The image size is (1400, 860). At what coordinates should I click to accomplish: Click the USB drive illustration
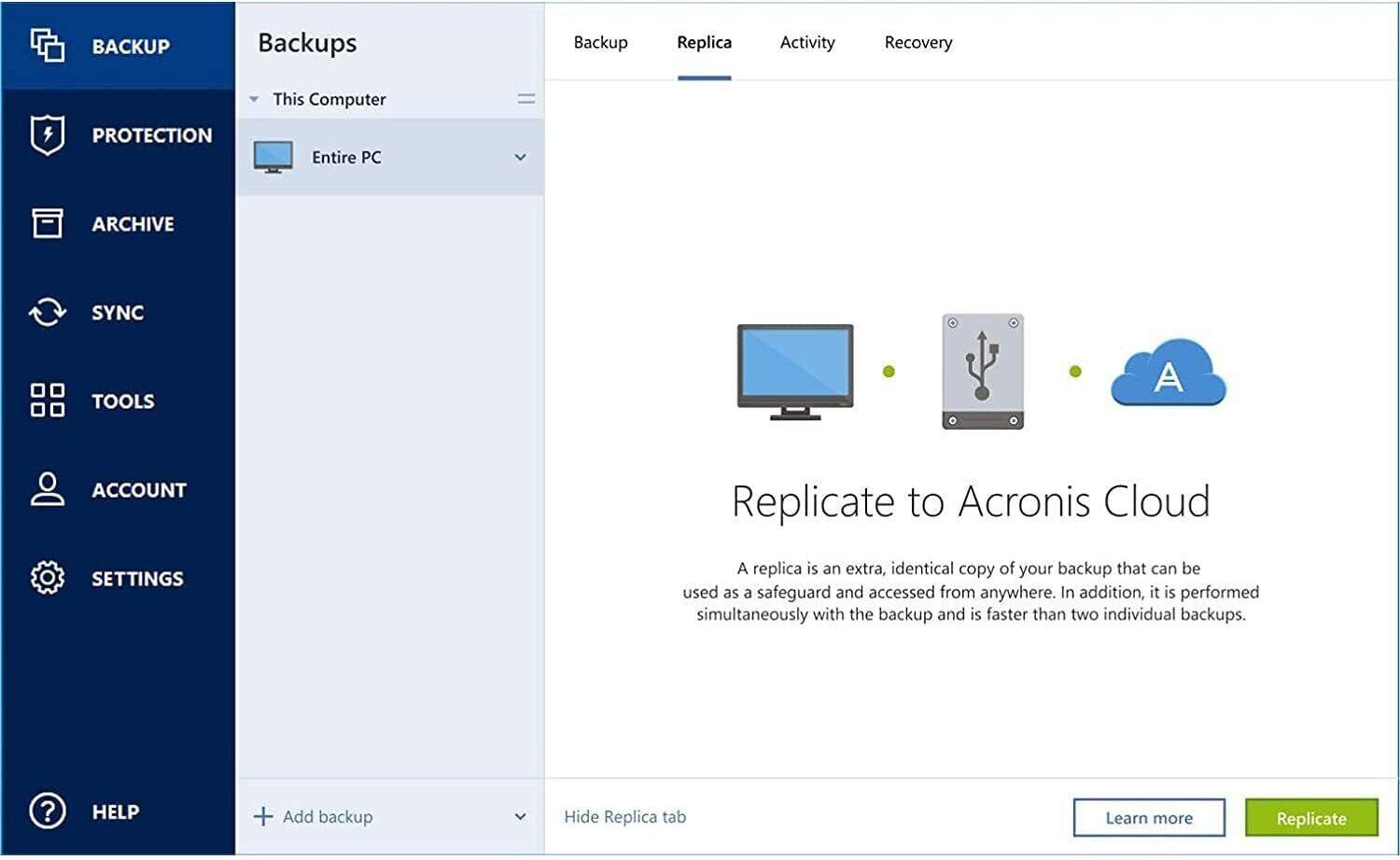click(x=982, y=371)
